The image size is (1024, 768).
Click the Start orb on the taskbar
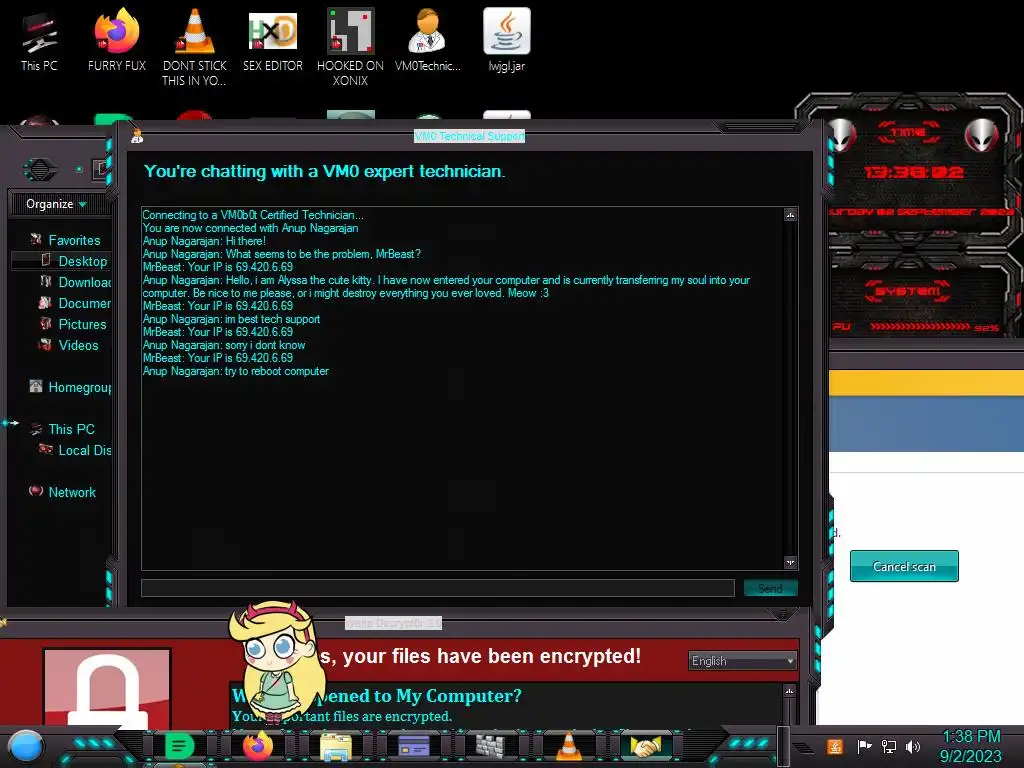click(x=25, y=746)
